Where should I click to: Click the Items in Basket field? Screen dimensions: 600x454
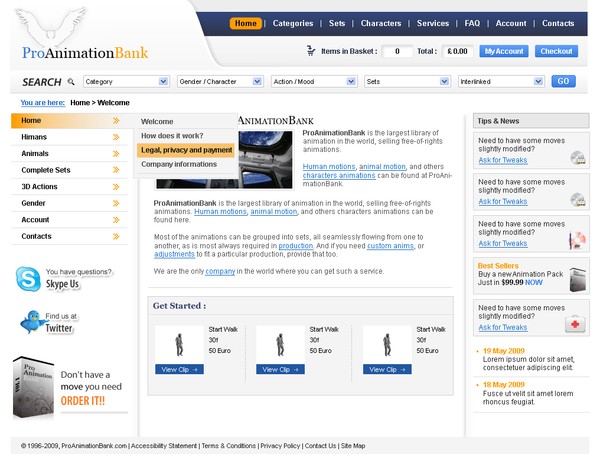click(397, 51)
